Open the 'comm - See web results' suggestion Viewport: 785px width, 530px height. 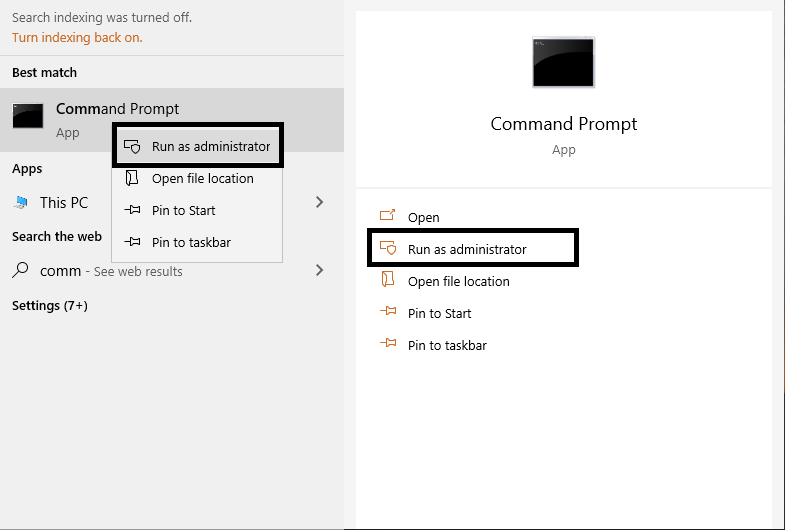110,271
